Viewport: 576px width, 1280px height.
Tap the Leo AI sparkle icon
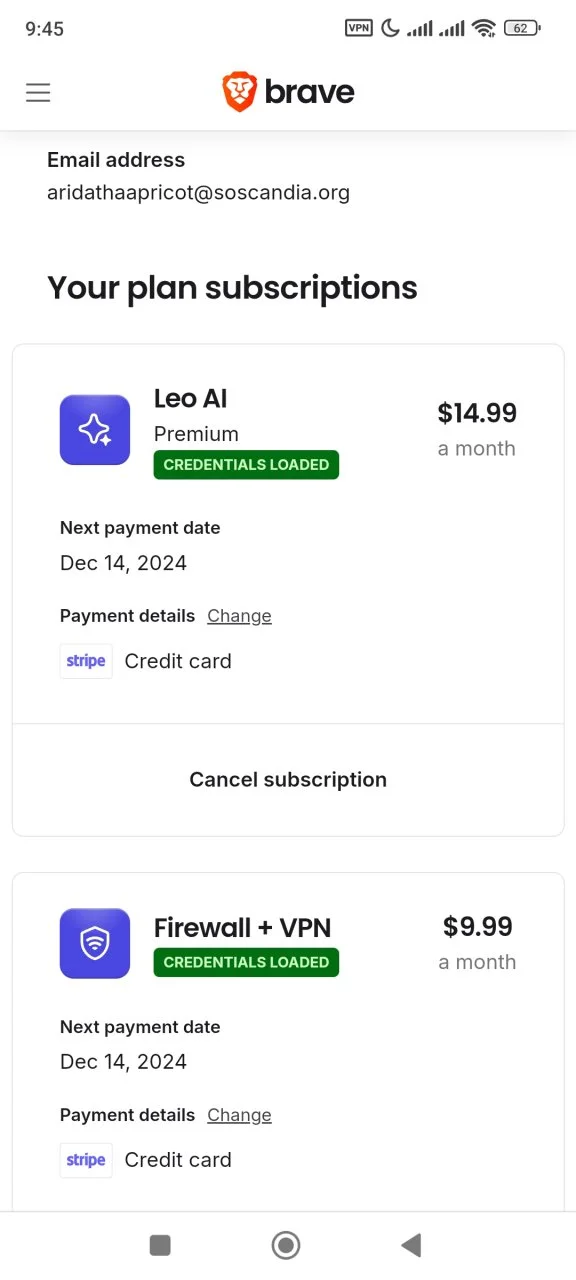coord(95,430)
